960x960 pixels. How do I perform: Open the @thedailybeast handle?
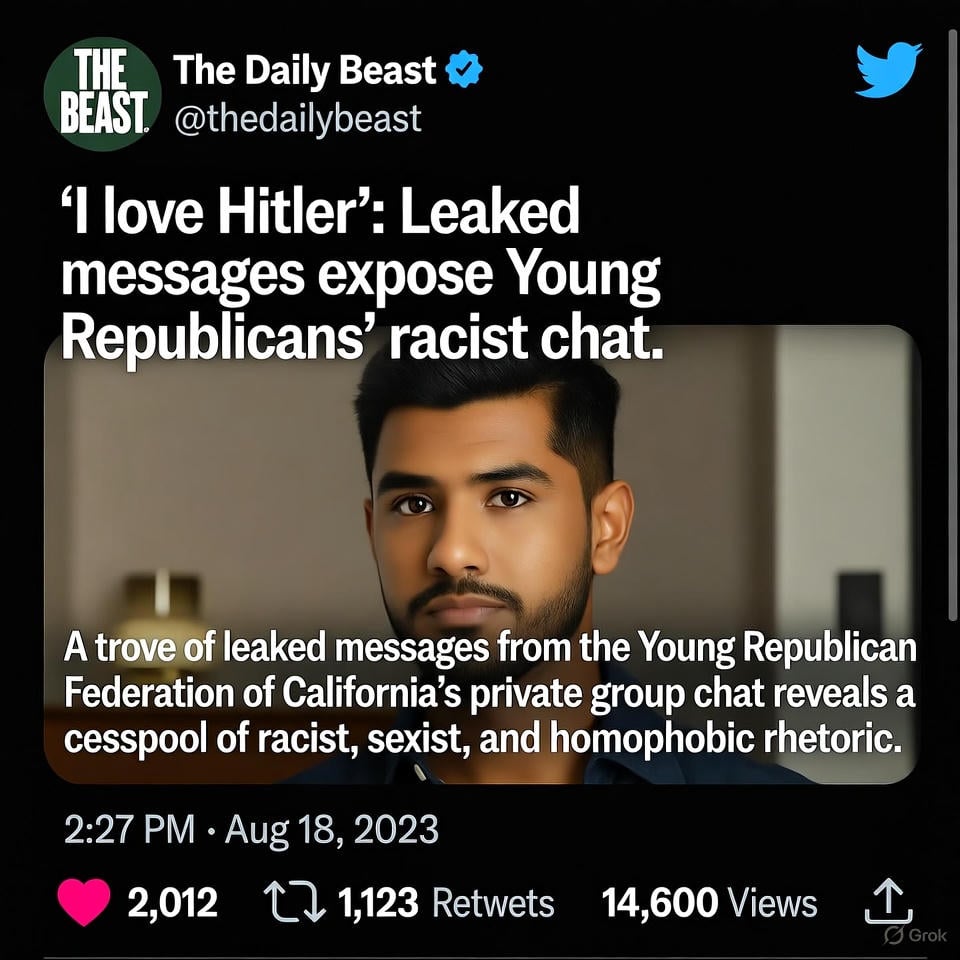click(298, 118)
